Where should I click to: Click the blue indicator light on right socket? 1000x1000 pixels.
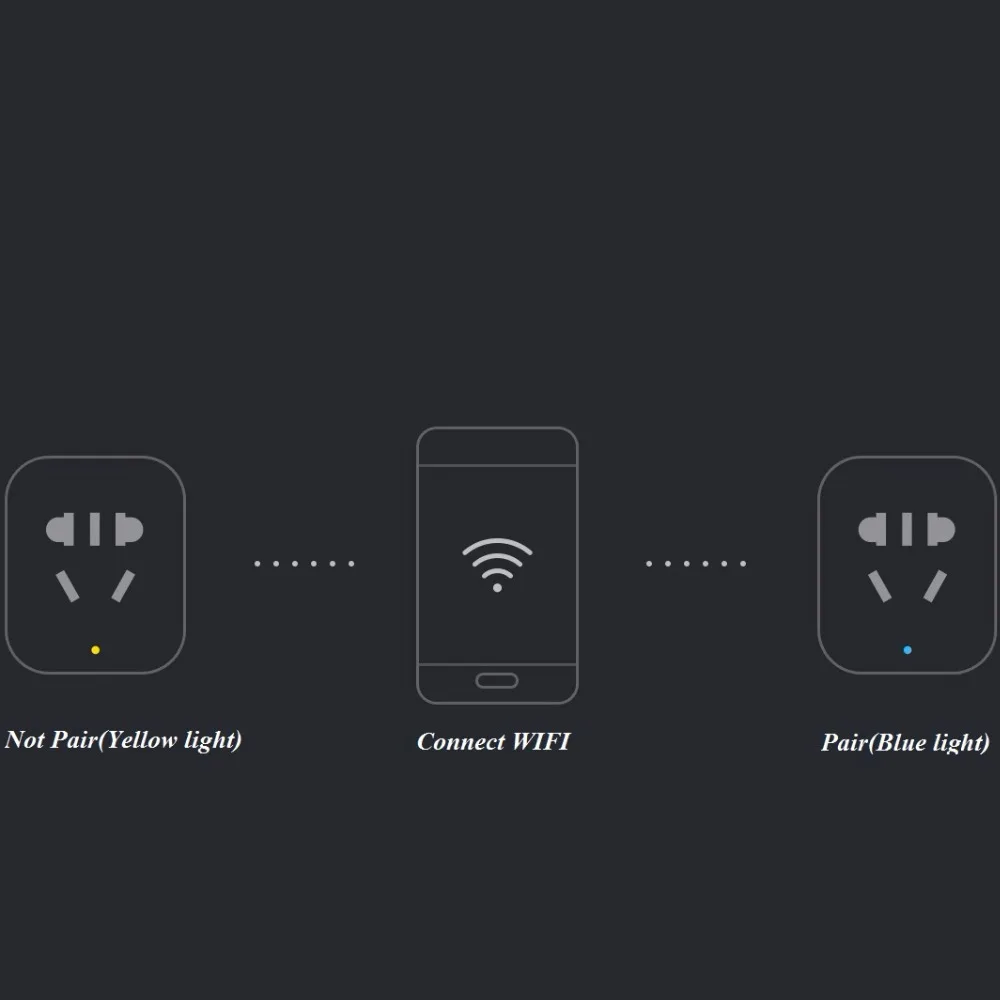click(x=908, y=650)
